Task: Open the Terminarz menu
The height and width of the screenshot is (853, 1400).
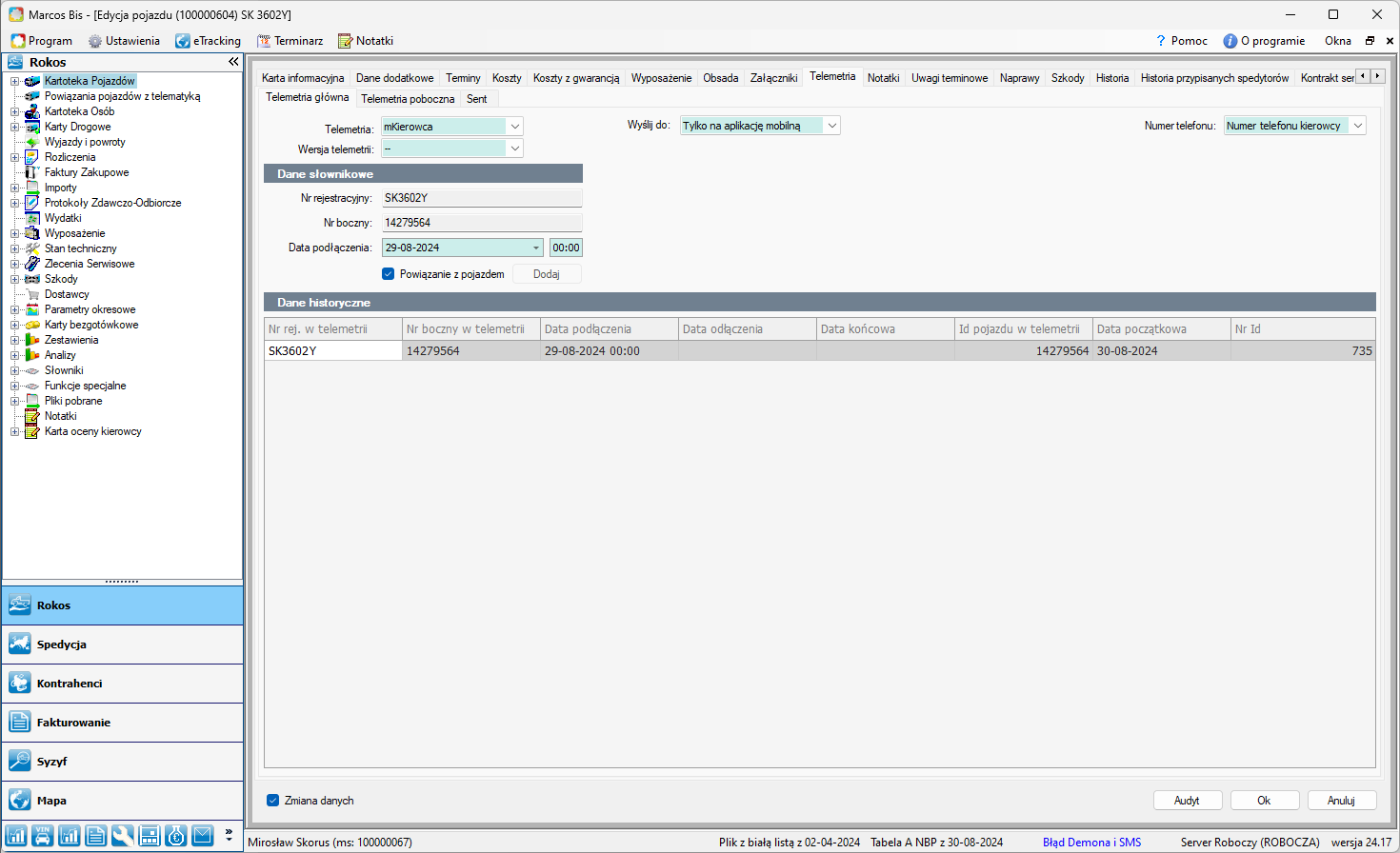Action: click(290, 41)
